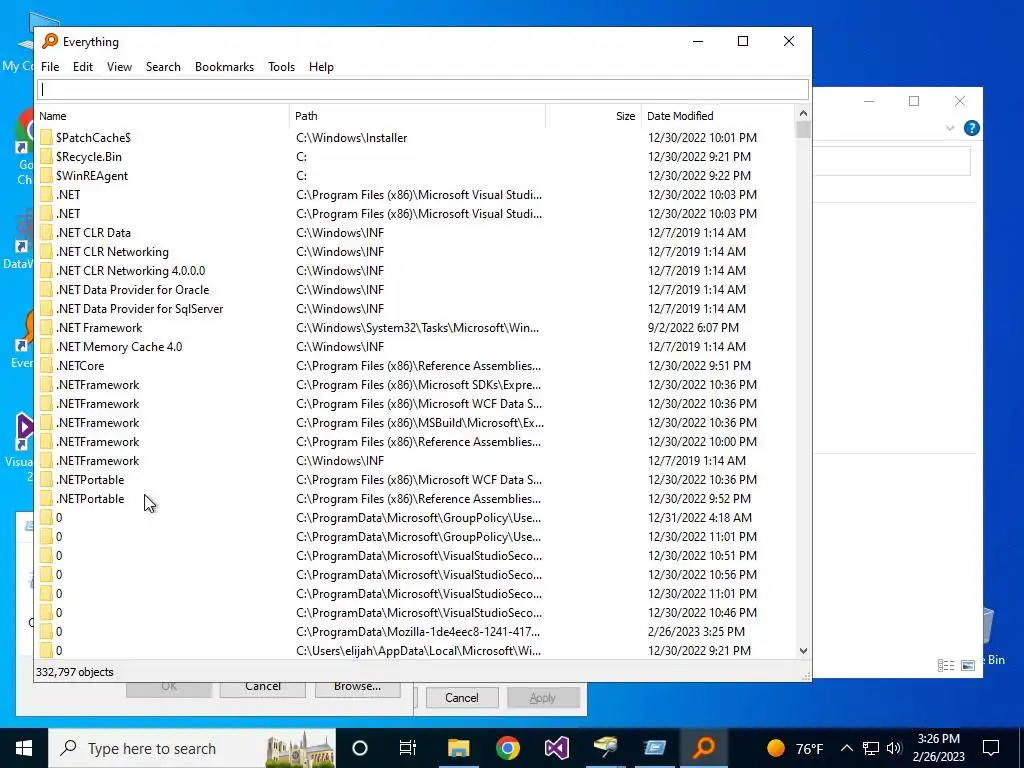Click Cancel button beside Apply in background dialog

(x=462, y=697)
